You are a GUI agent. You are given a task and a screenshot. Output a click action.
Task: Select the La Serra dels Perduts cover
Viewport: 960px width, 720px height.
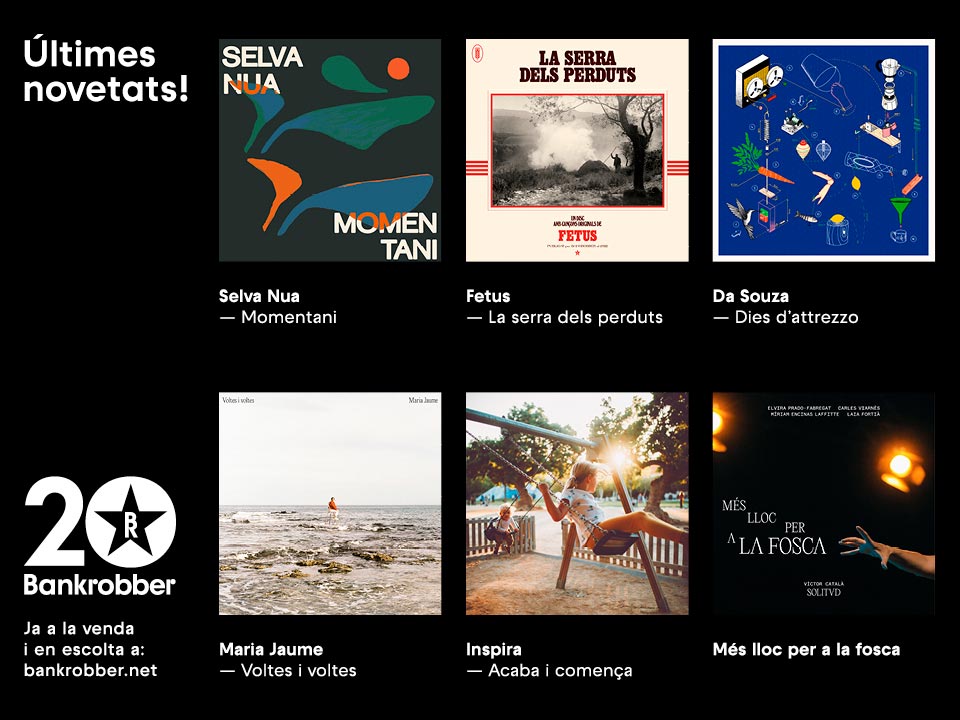point(577,150)
